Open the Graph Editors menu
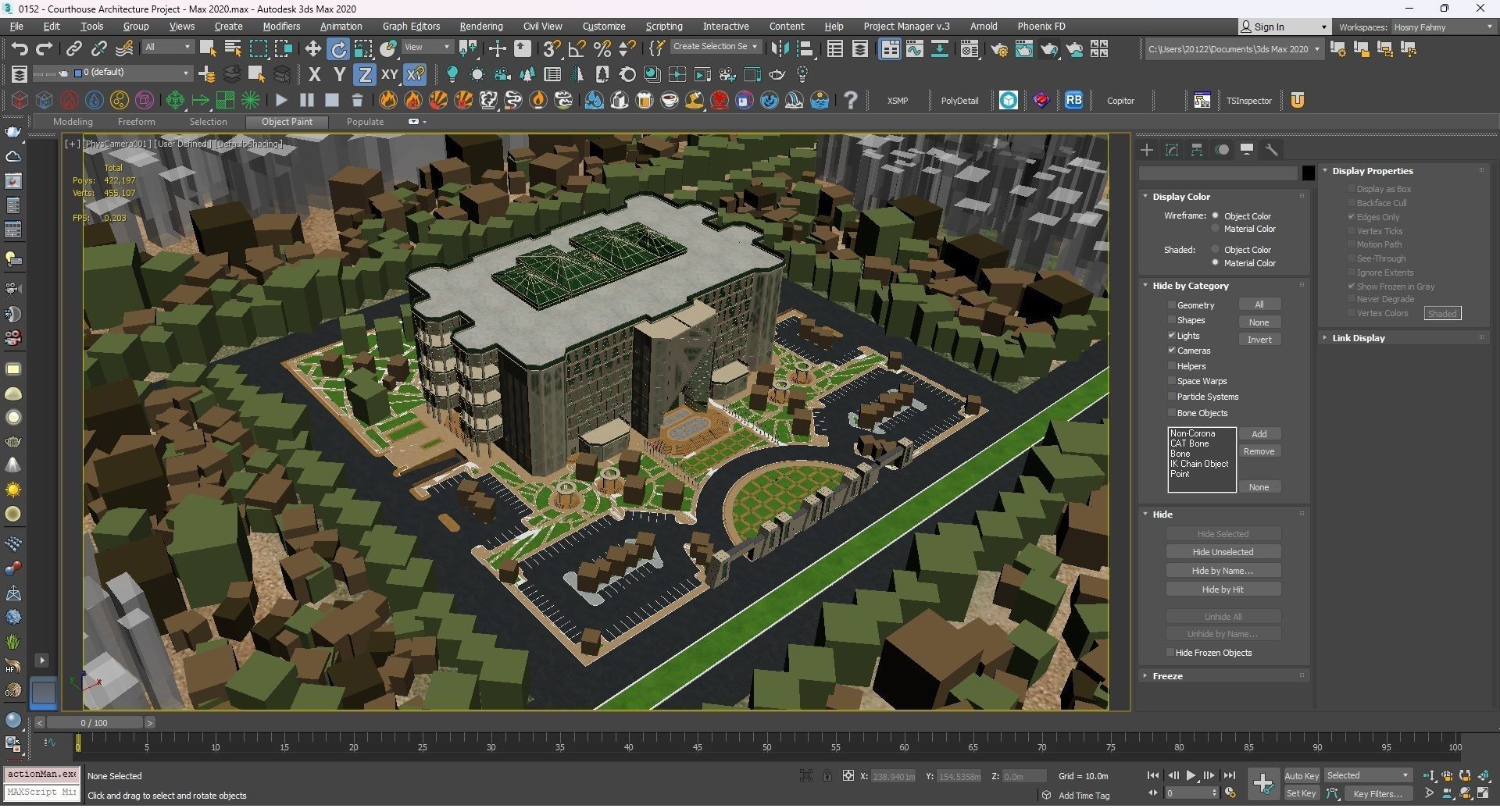The height and width of the screenshot is (812, 1500). pos(411,26)
